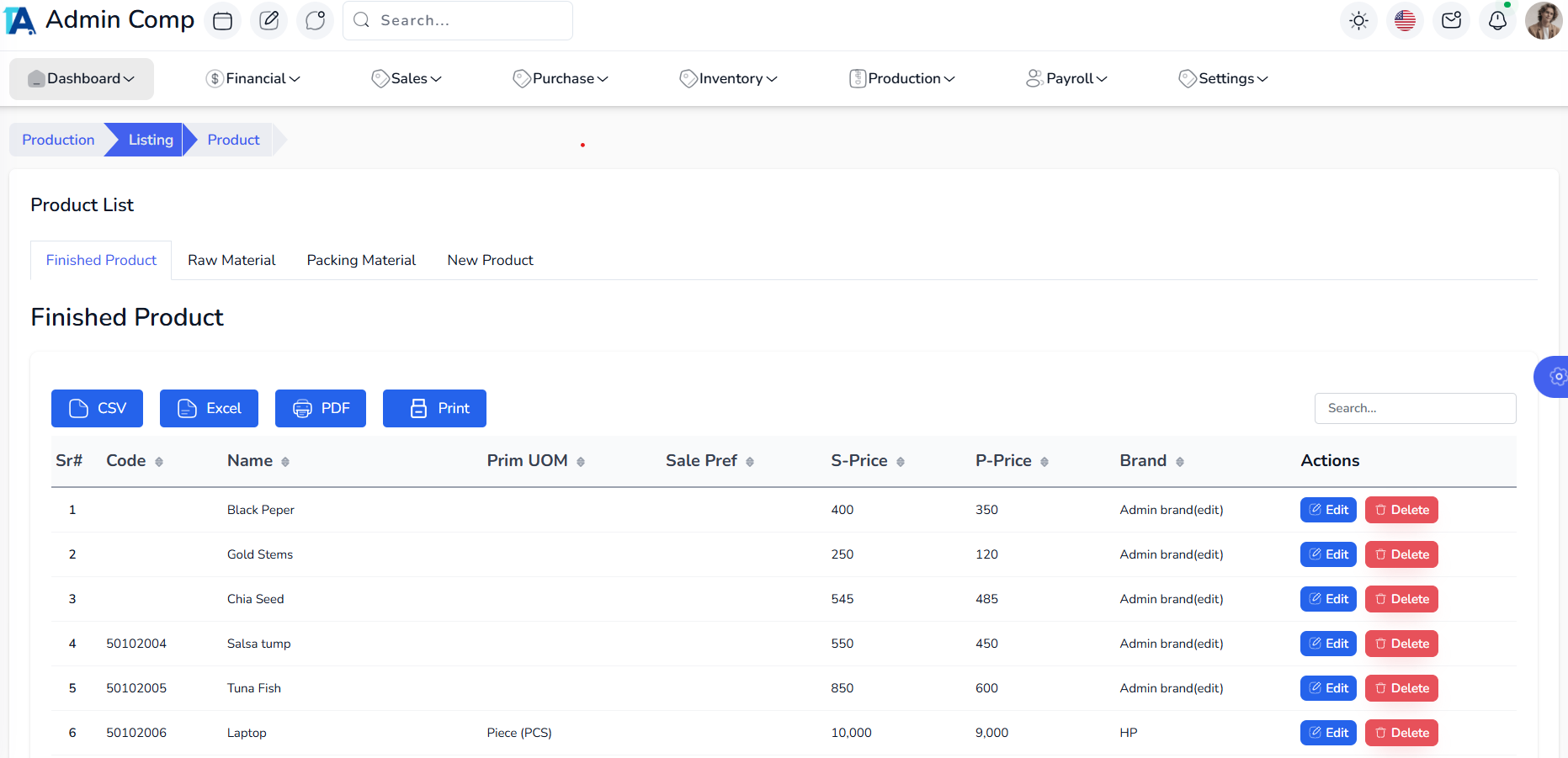Image resolution: width=1568 pixels, height=758 pixels.
Task: Toggle light/dark theme sun icon
Action: (1358, 21)
